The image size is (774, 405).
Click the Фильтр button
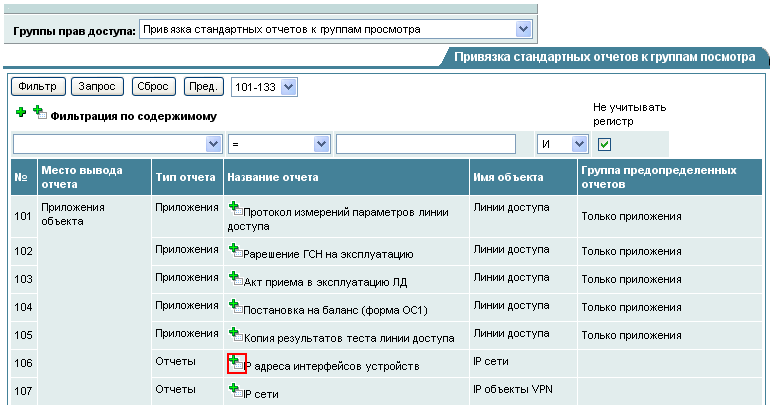pos(38,86)
